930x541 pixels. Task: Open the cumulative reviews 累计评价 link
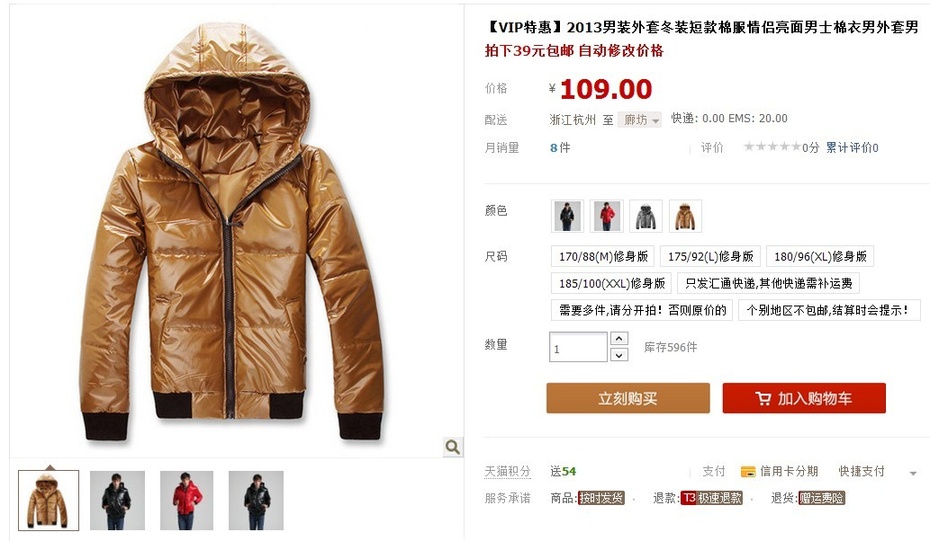[x=852, y=147]
